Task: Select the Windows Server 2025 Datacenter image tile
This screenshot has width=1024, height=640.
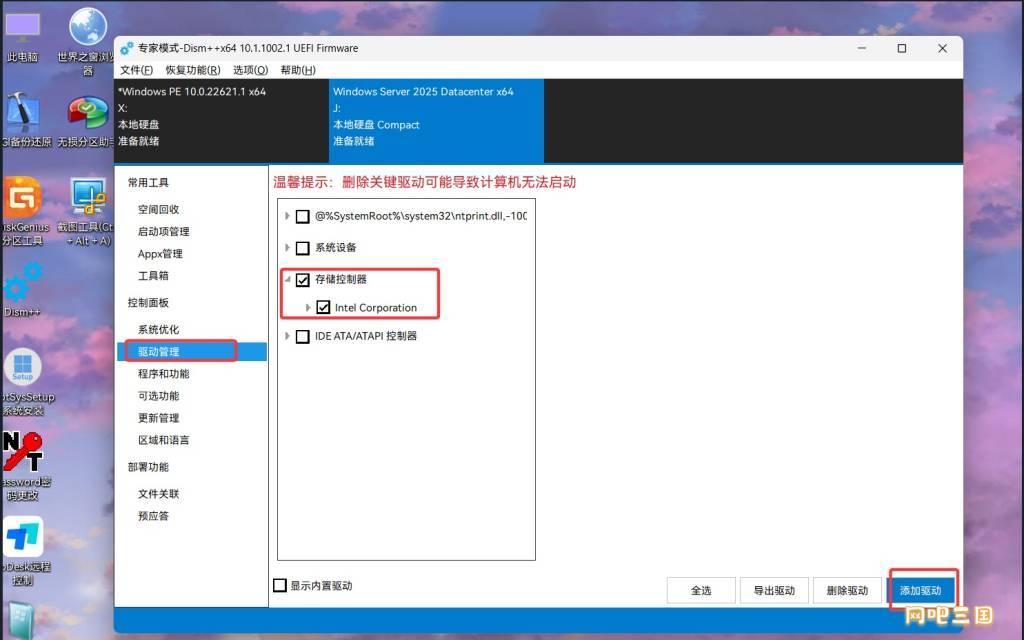Action: click(436, 118)
